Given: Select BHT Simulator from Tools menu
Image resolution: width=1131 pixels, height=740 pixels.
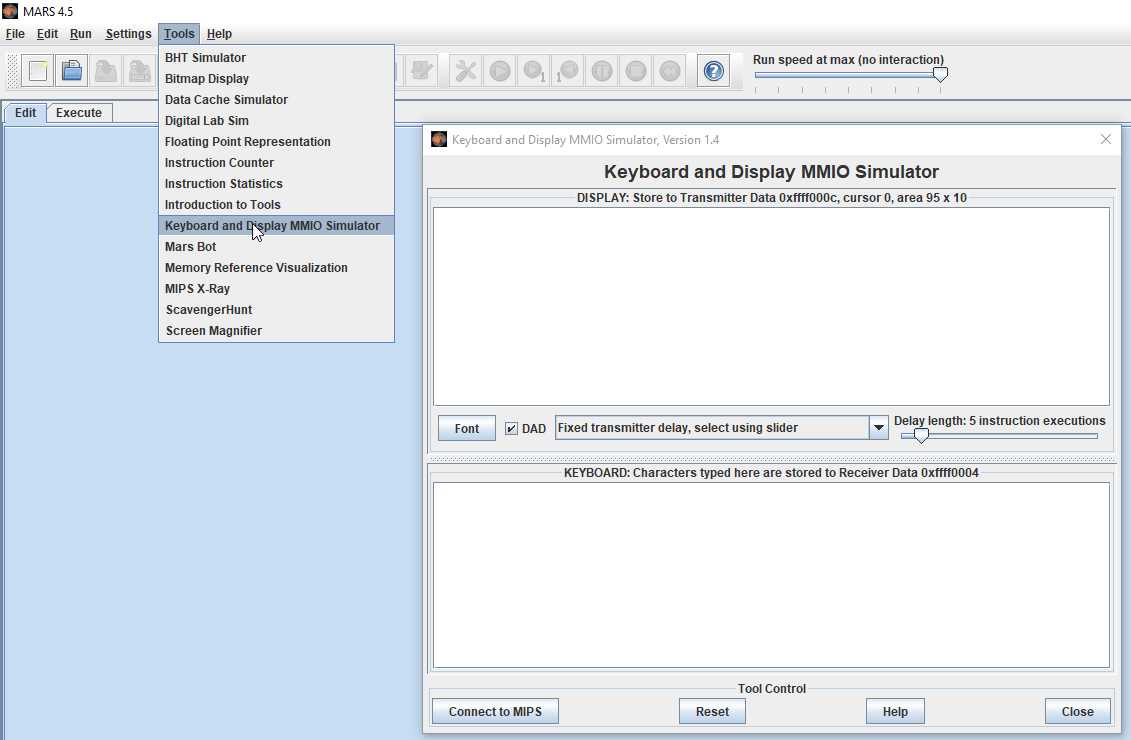Looking at the screenshot, I should click(x=276, y=58).
